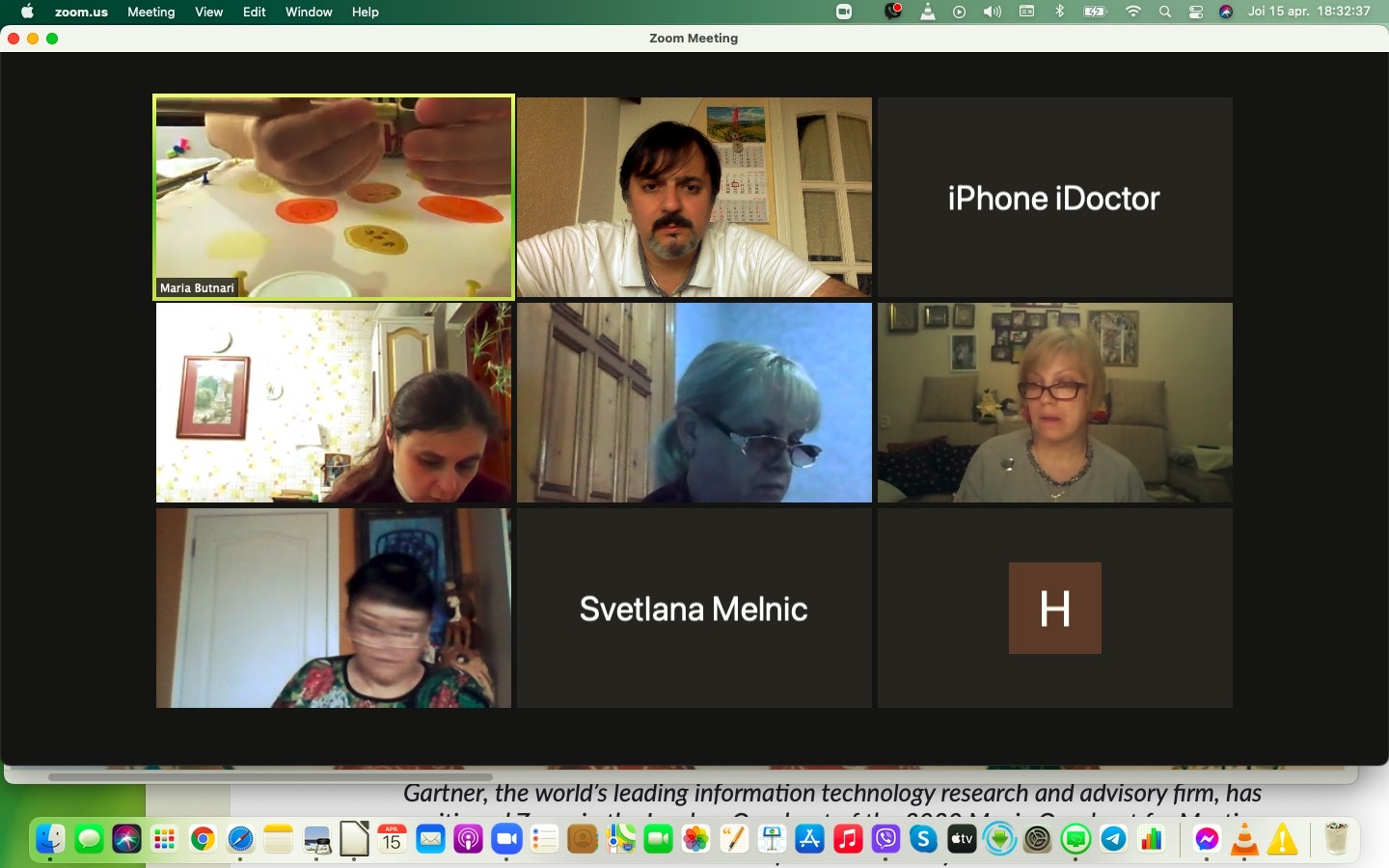Open Spotlight search magnifier
The height and width of the screenshot is (868, 1389).
tap(1165, 12)
